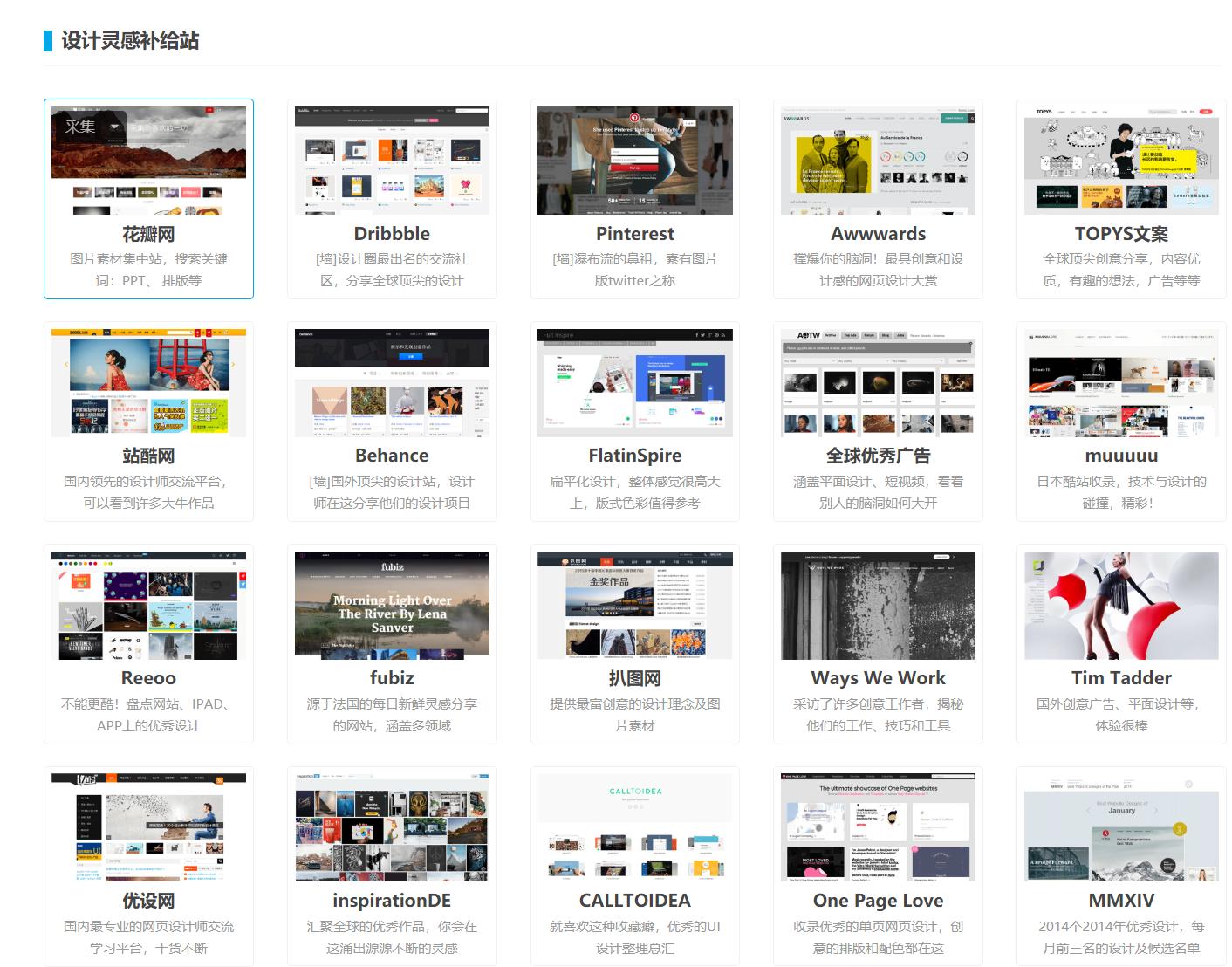1232x967 pixels.
Task: Open the FlatinSpire screenshot image
Action: tap(635, 383)
